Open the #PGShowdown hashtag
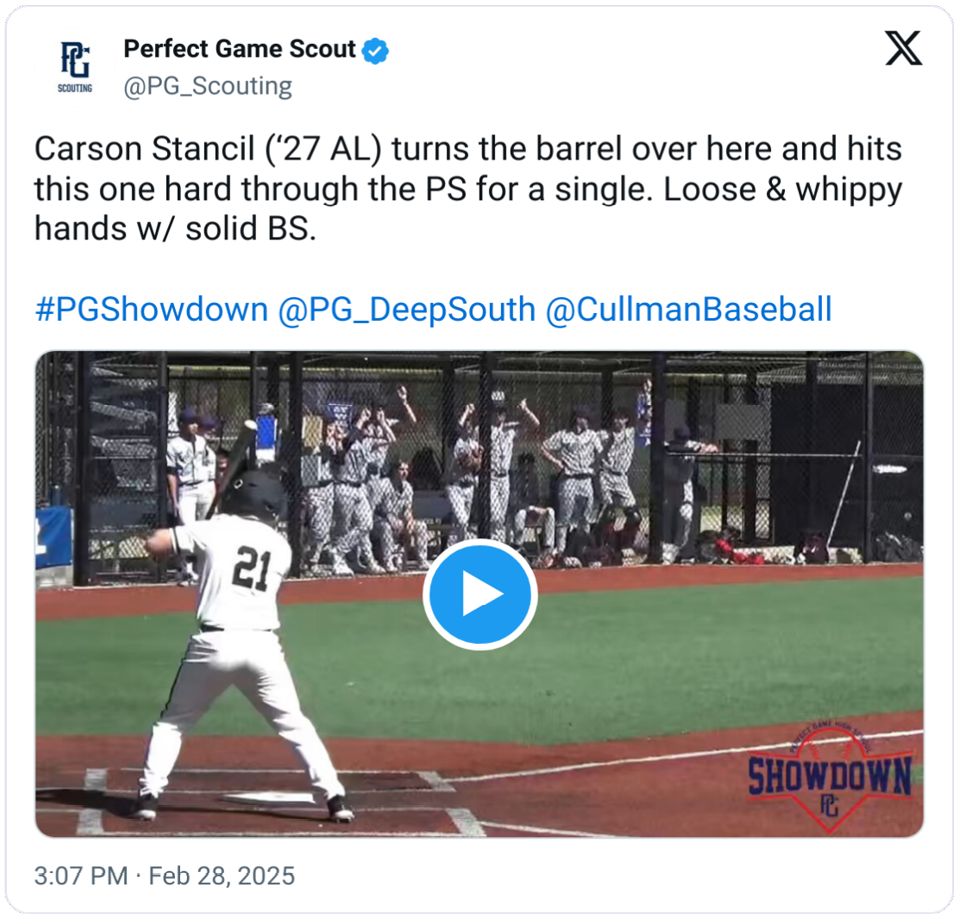This screenshot has width=959, height=919. [152, 309]
